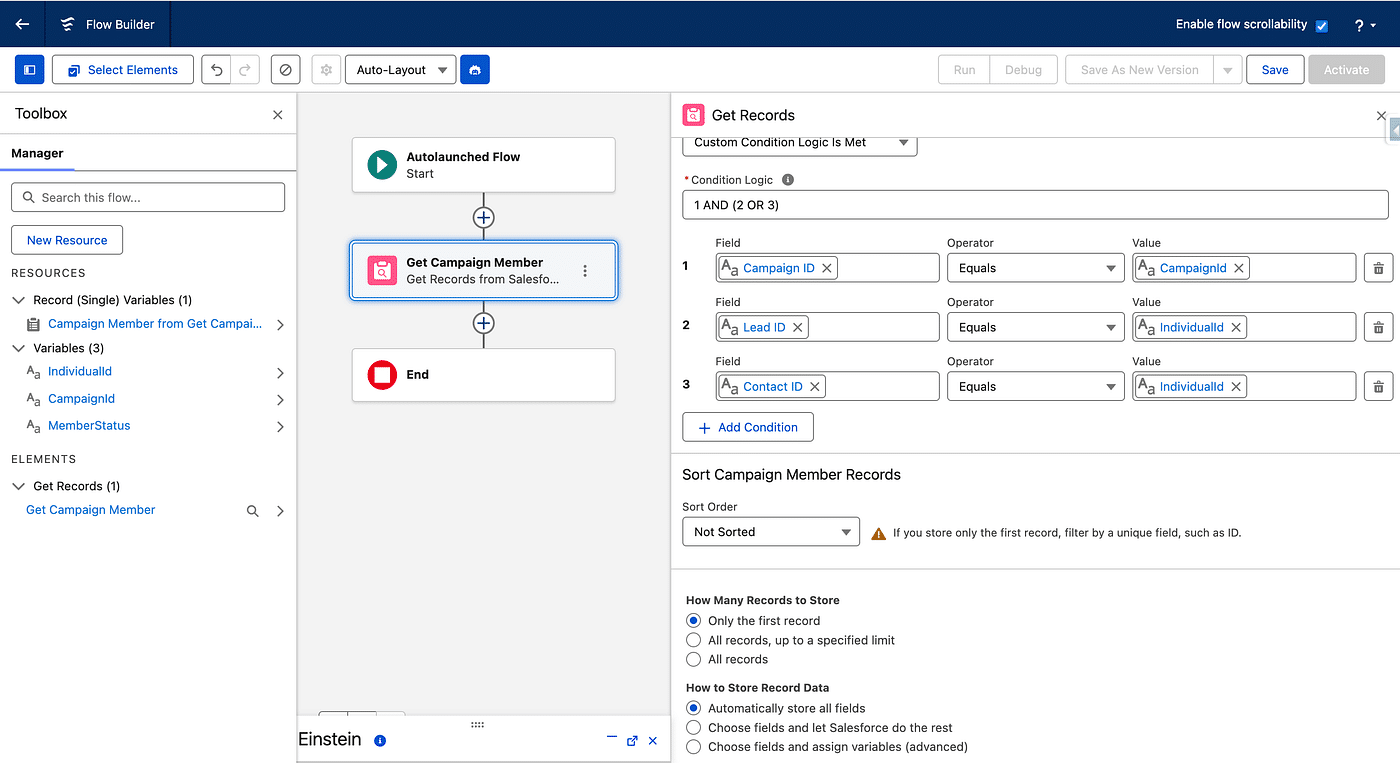Screen dimensions: 1400x763
Task: Click the Add Condition button
Action: 747,427
